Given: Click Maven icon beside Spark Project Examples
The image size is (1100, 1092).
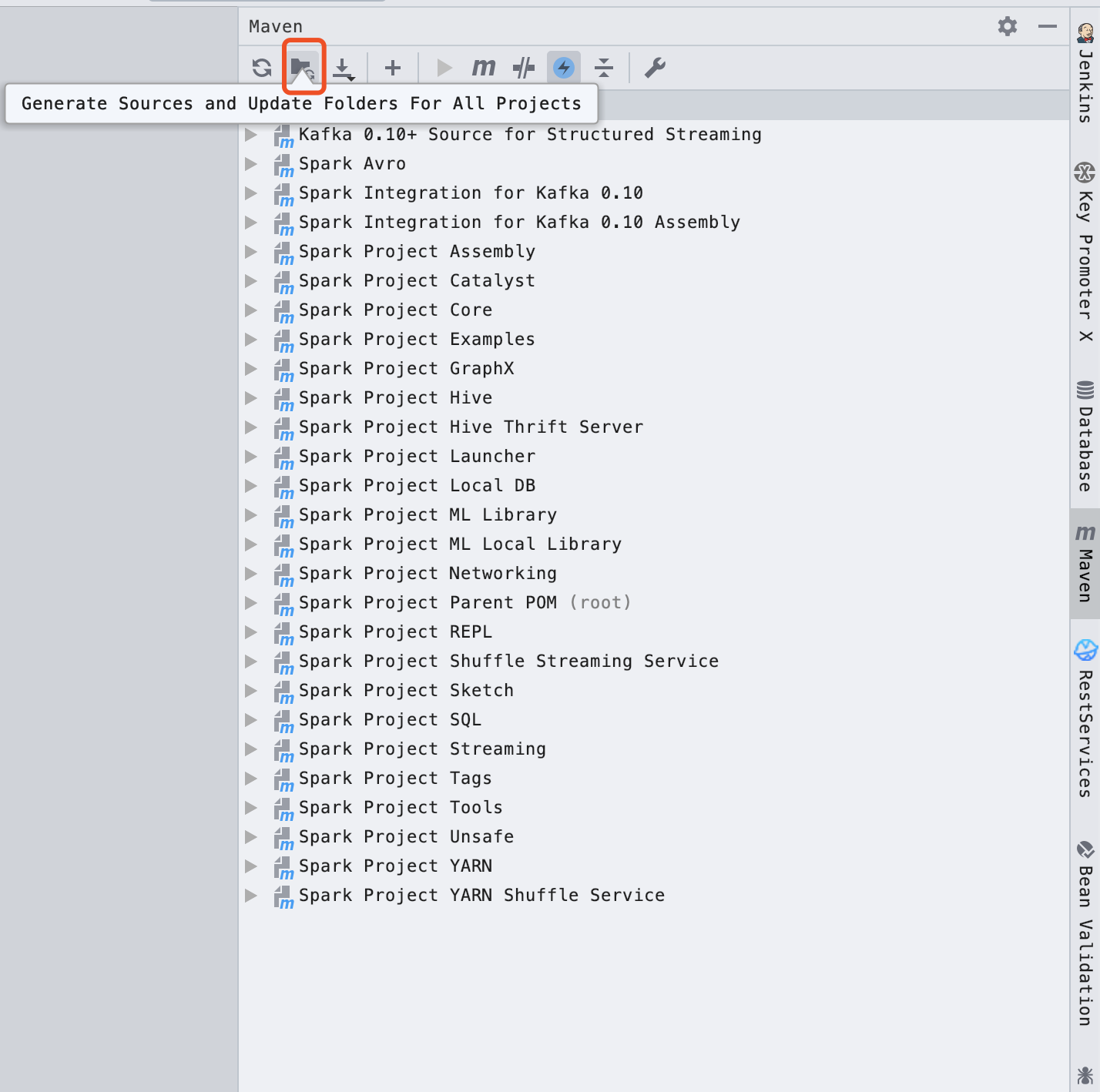Looking at the screenshot, I should 283,340.
